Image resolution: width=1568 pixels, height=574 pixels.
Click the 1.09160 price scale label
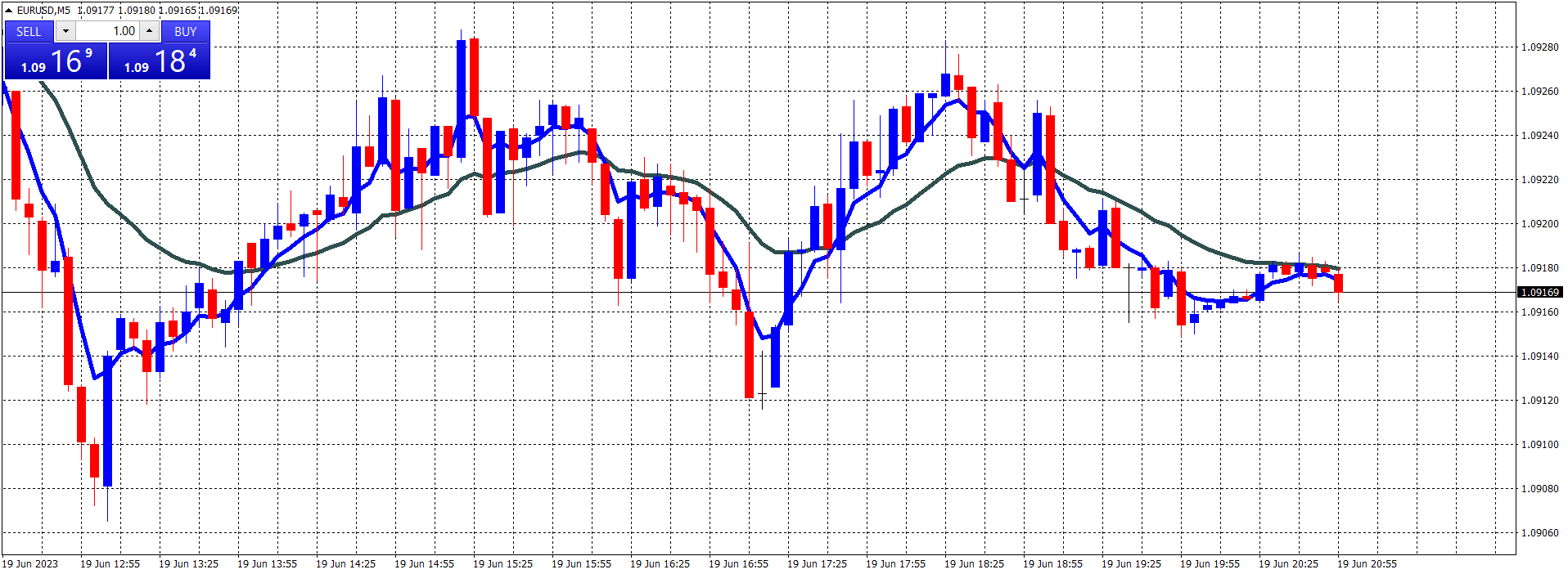[x=1539, y=312]
